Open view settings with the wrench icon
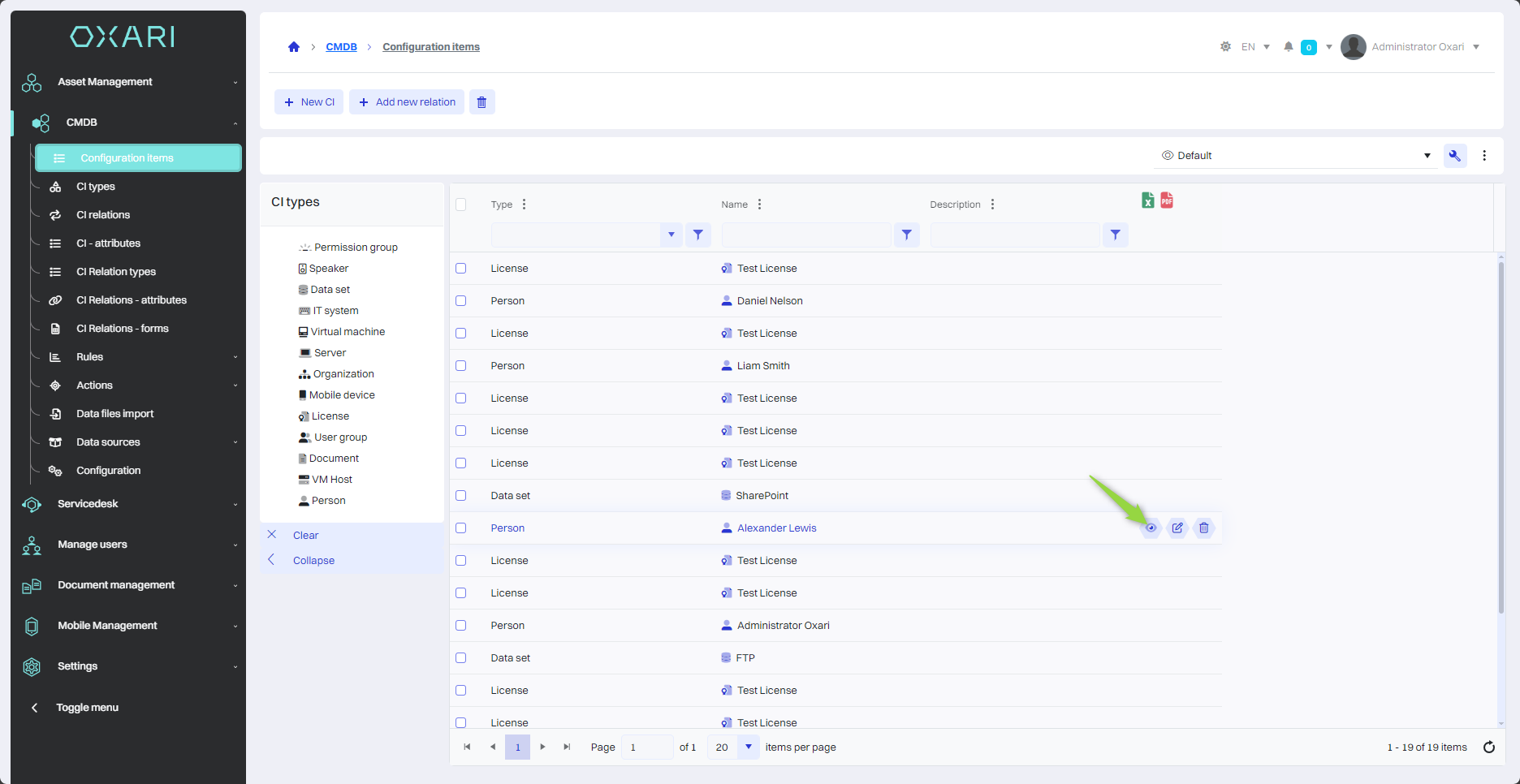1520x784 pixels. coord(1454,156)
